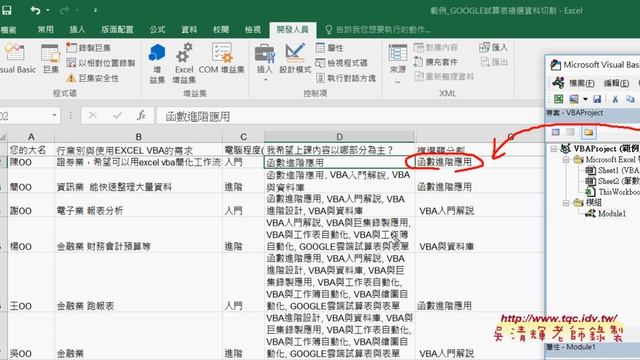The image size is (640, 360).
Task: Click 檢視程式碼 view code
Action: [342, 63]
